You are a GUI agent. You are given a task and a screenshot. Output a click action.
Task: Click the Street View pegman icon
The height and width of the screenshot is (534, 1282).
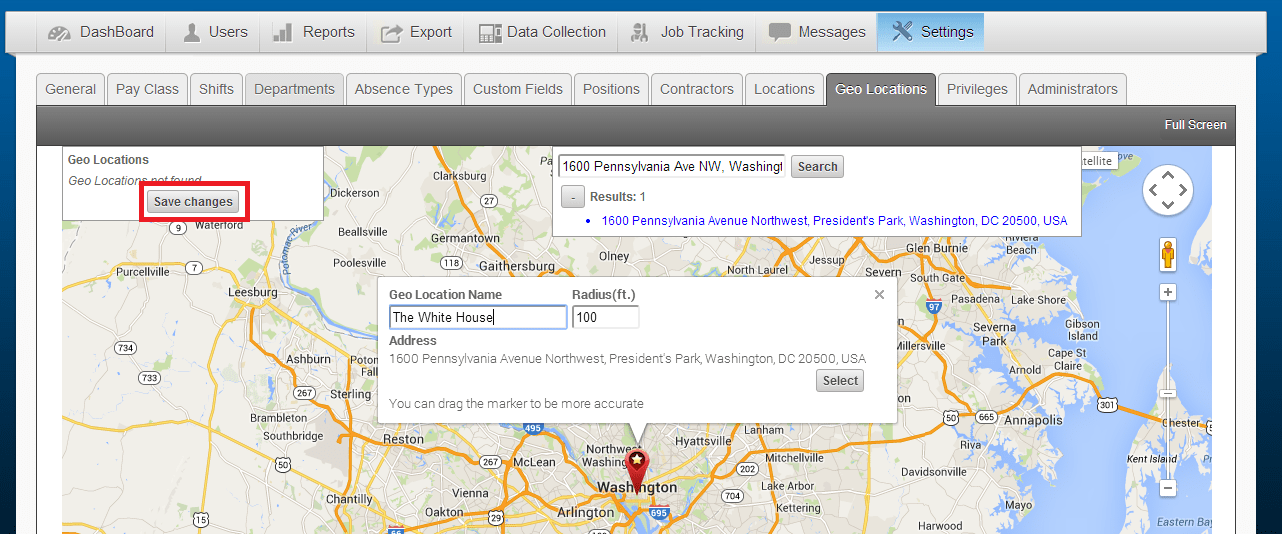click(x=1167, y=254)
